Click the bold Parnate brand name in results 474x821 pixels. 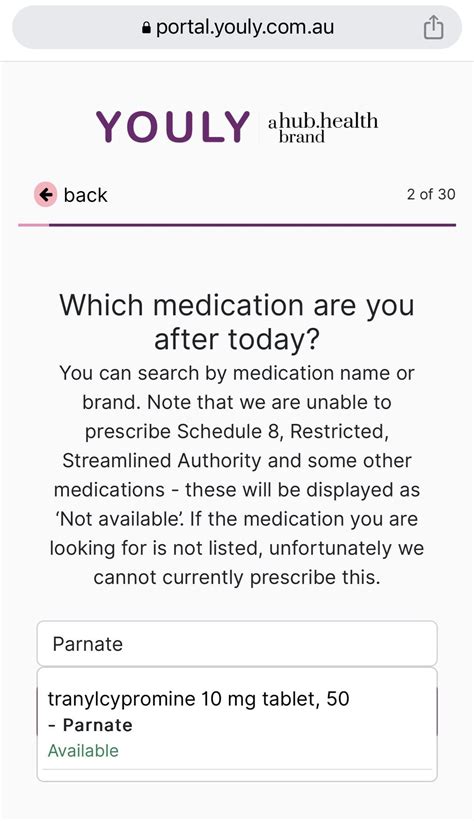coord(97,725)
